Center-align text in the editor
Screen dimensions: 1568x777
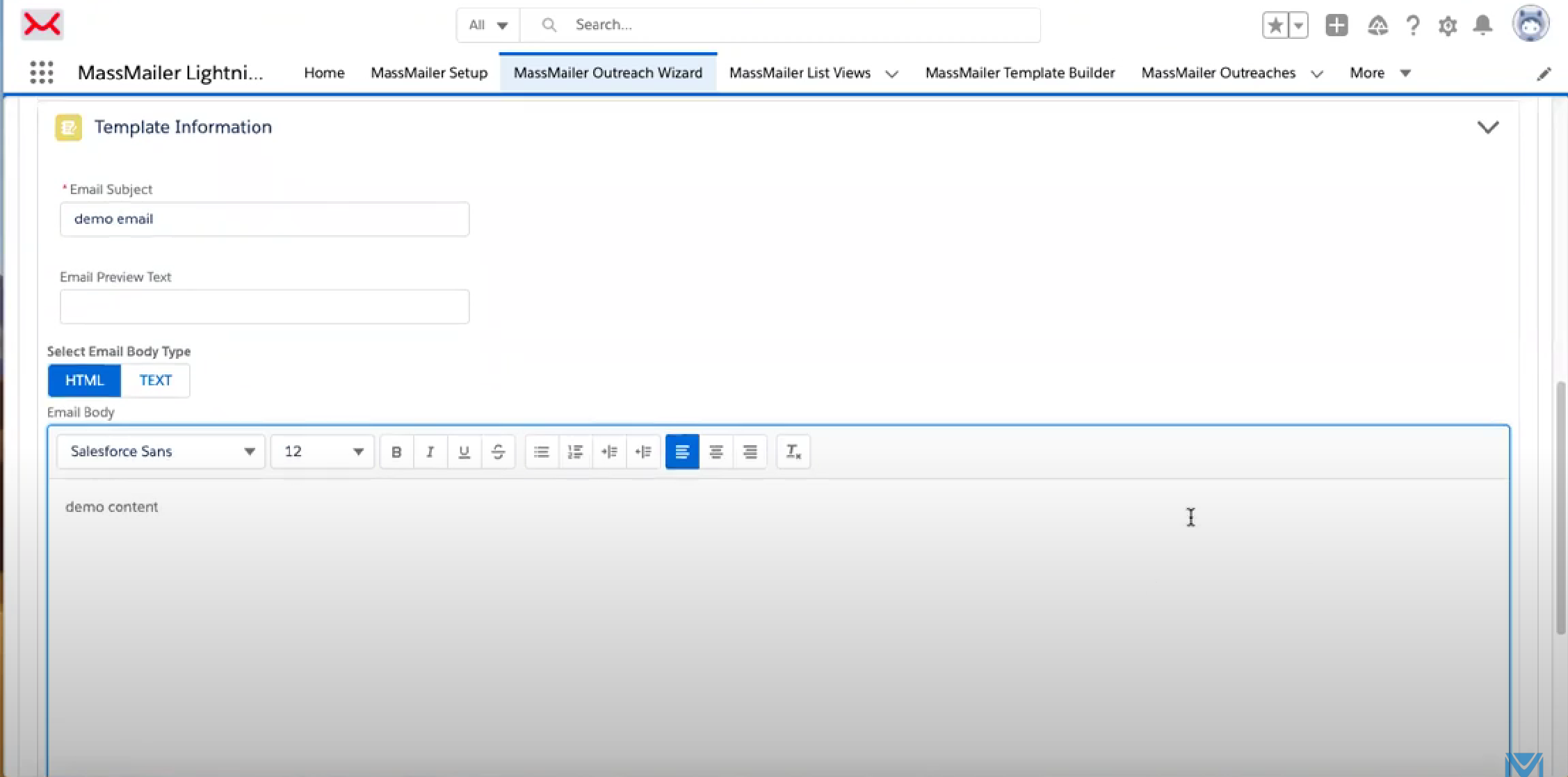(716, 451)
